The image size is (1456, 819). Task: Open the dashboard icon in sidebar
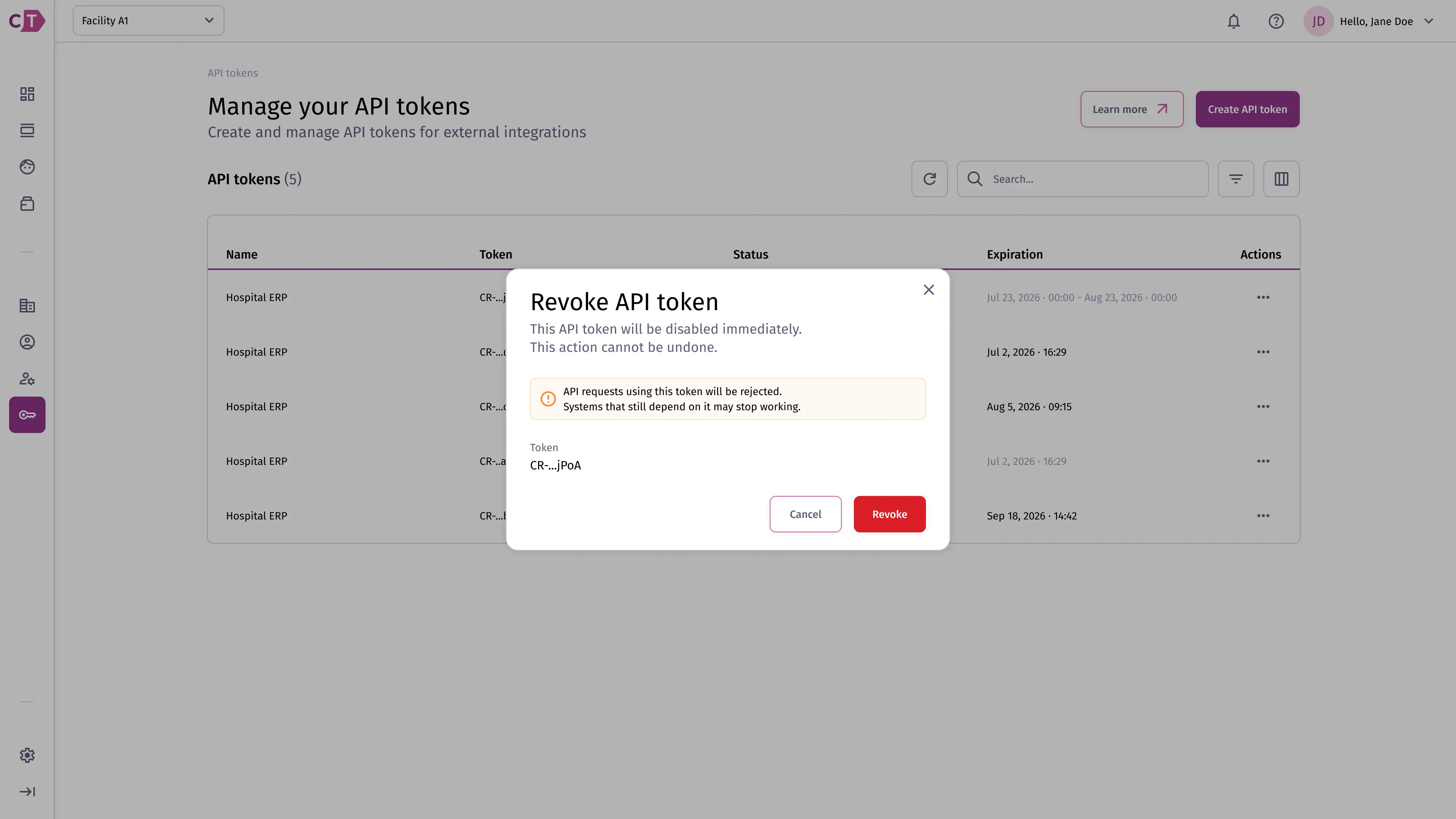click(27, 94)
